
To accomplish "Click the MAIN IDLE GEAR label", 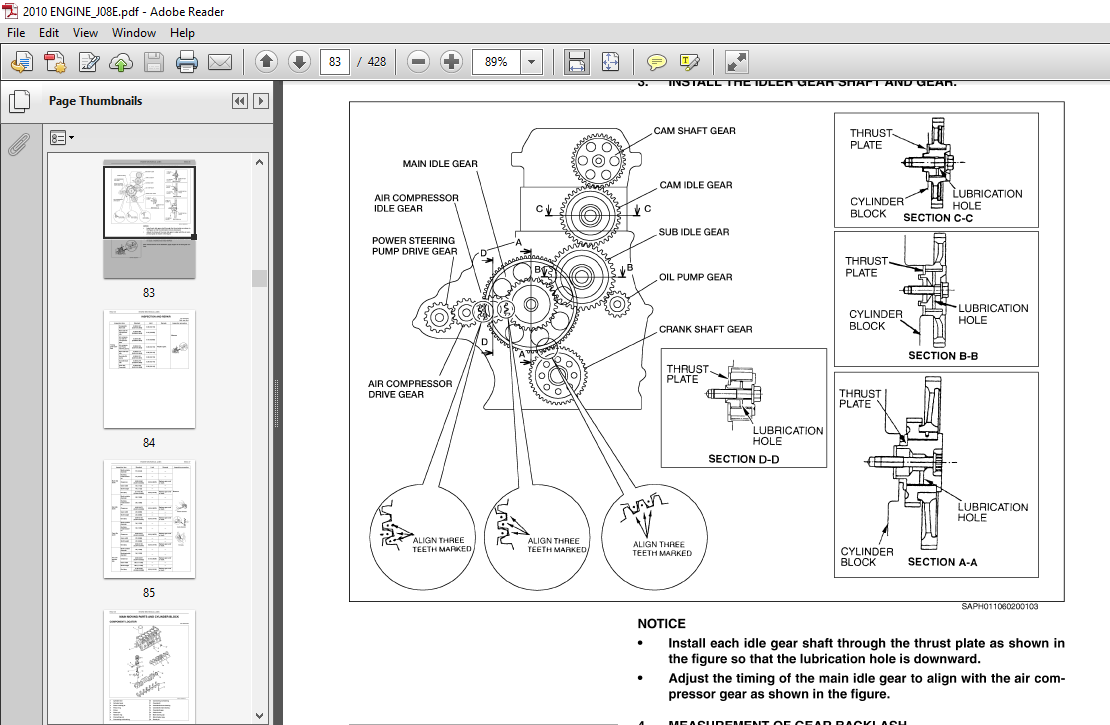I will pyautogui.click(x=440, y=164).
